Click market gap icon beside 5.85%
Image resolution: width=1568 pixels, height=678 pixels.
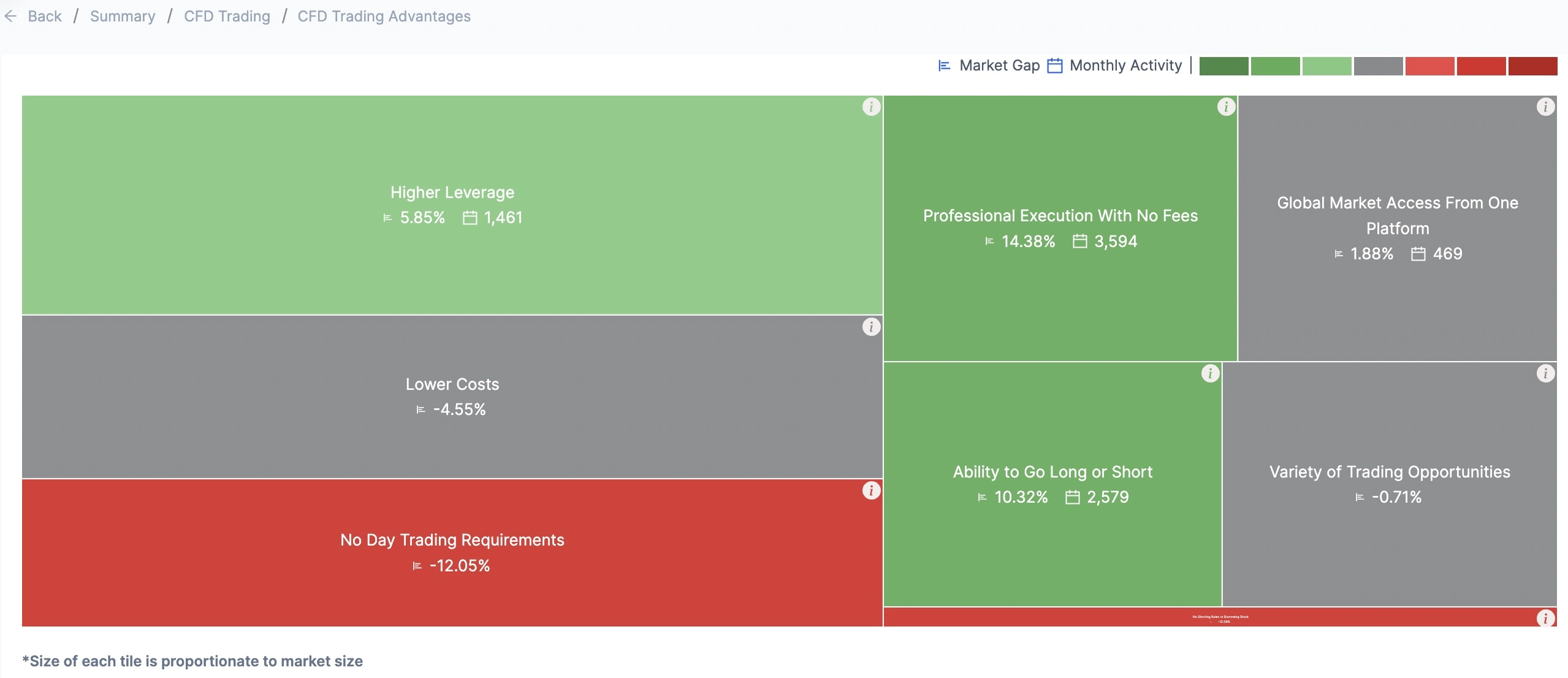coord(387,218)
